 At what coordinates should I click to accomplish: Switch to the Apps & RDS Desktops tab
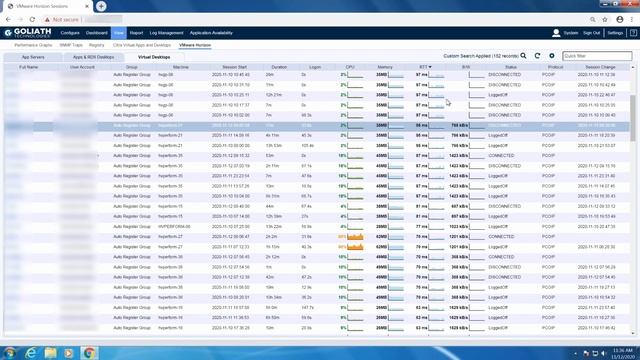[93, 57]
